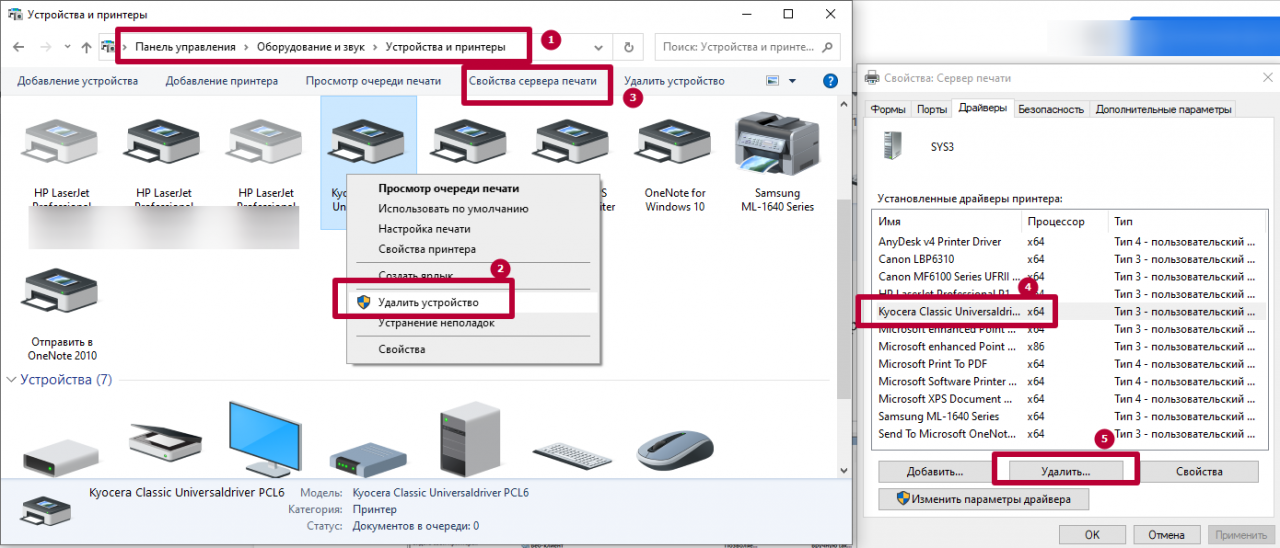1280x548 pixels.
Task: Click the 'Свойства' button below driver list
Action: (x=1199, y=470)
